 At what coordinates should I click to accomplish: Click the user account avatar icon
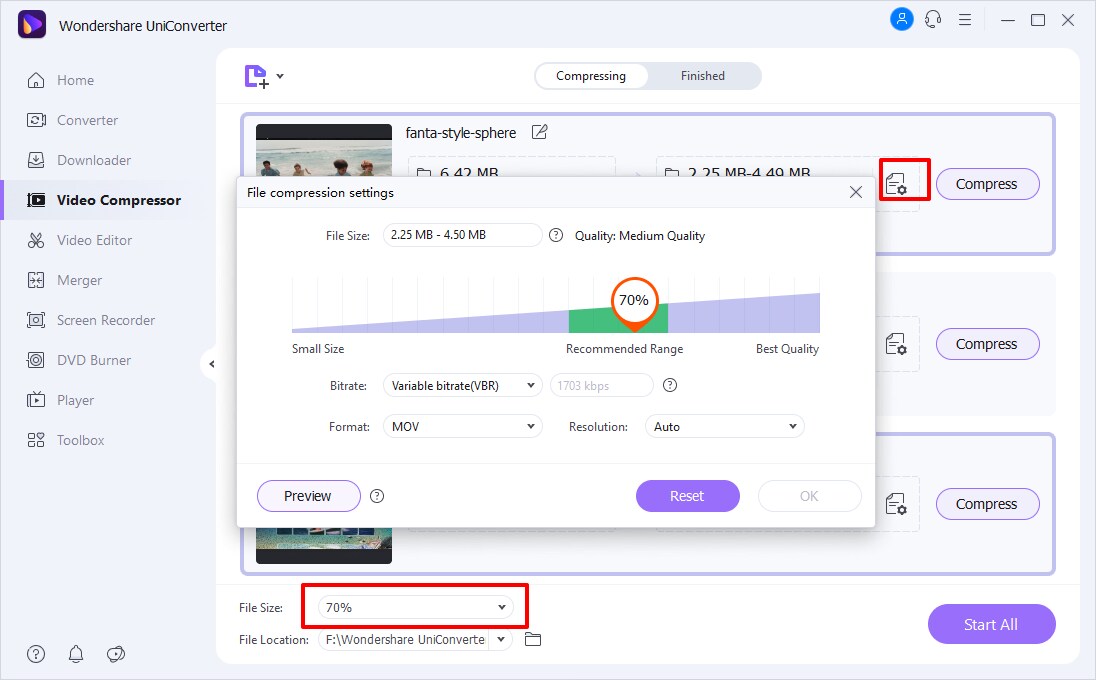[901, 19]
